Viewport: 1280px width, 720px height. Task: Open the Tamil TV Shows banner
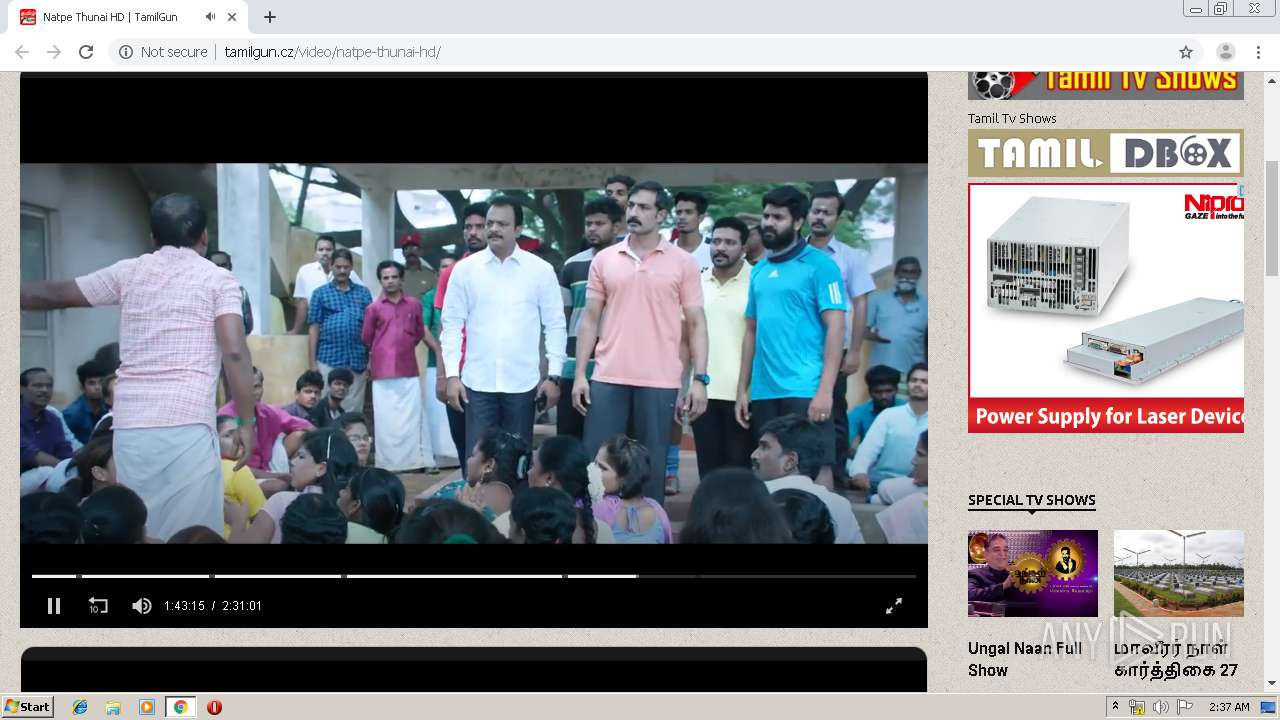1106,85
